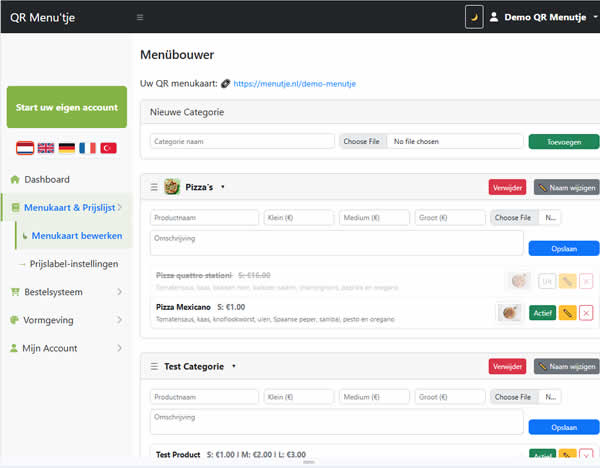This screenshot has height=468, width=600.
Task: Edit Pizza Mexicano with the pencil icon
Action: (567, 313)
